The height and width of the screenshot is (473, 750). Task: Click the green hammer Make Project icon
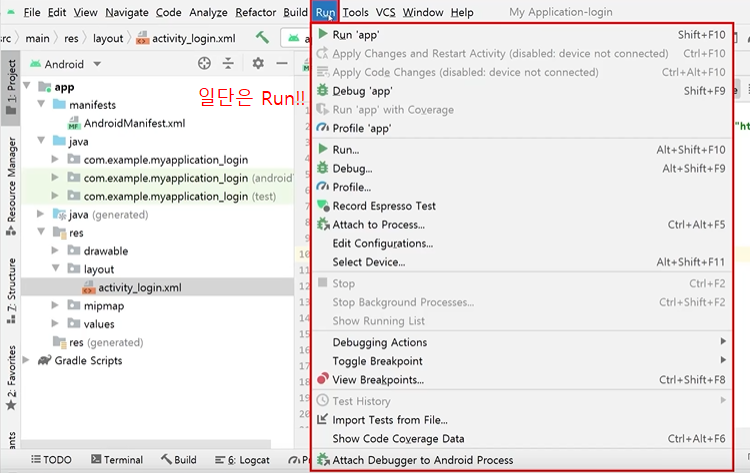[262, 37]
